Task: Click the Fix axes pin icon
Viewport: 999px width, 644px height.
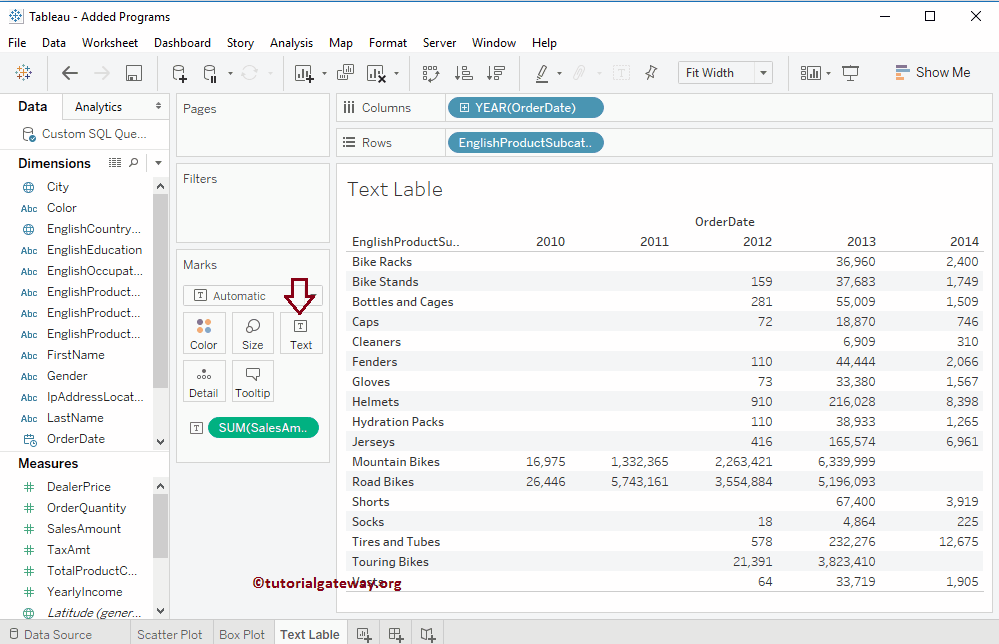Action: tap(650, 73)
